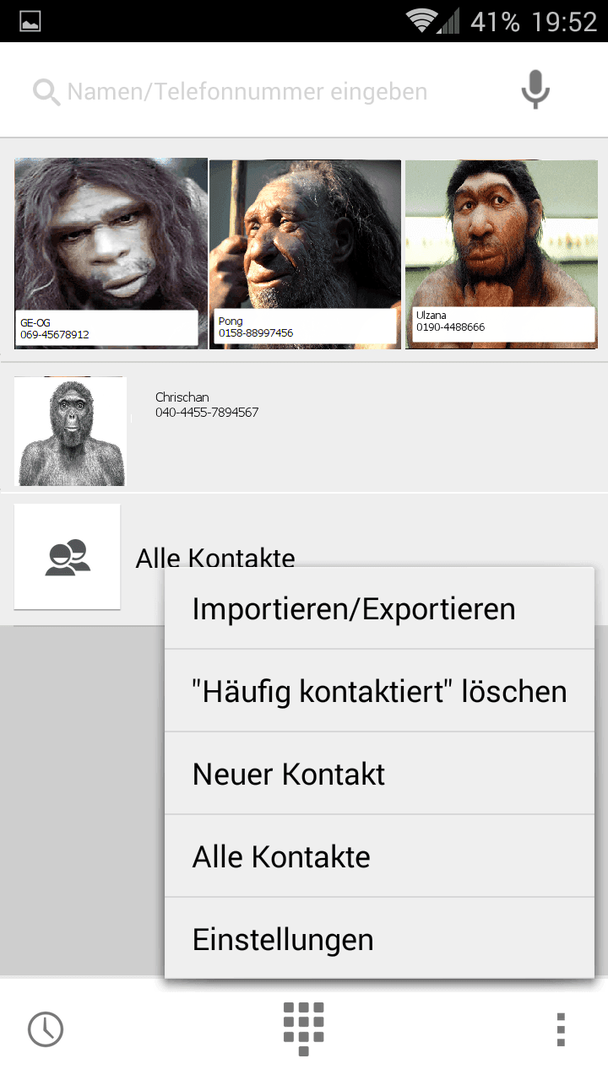Select Importieren/Exportieren menu entry
This screenshot has height=1080, width=608.
pyautogui.click(x=379, y=608)
